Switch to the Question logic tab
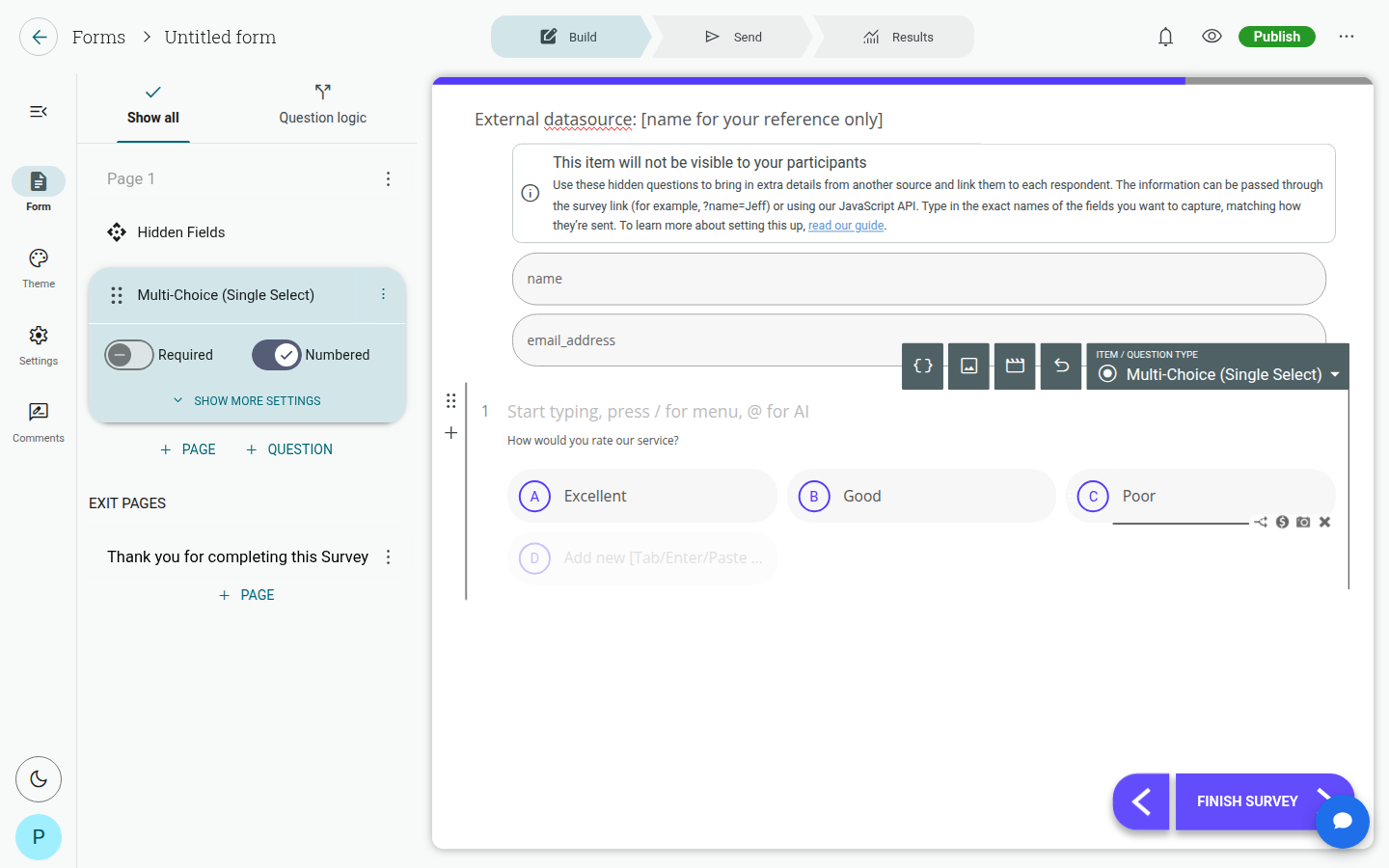 pos(322,105)
